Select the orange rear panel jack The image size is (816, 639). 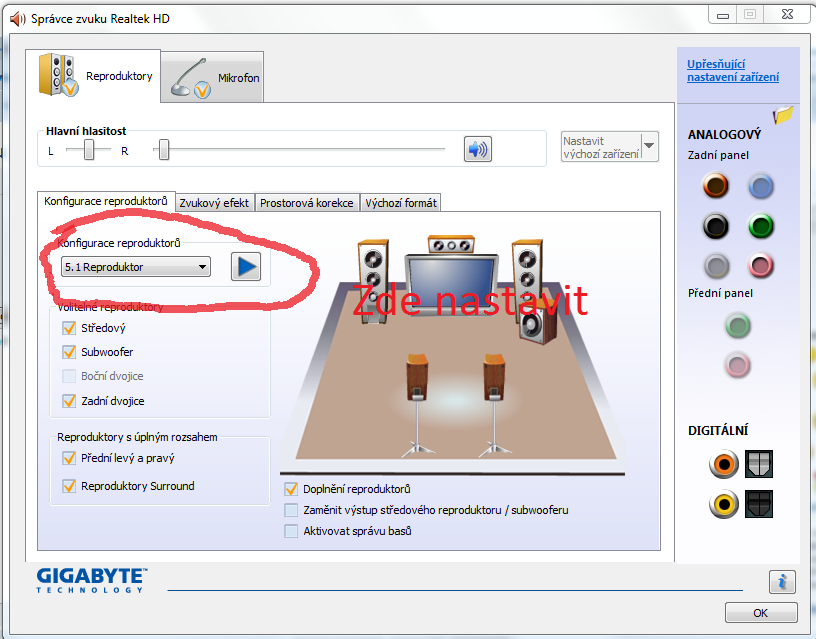pyautogui.click(x=716, y=186)
